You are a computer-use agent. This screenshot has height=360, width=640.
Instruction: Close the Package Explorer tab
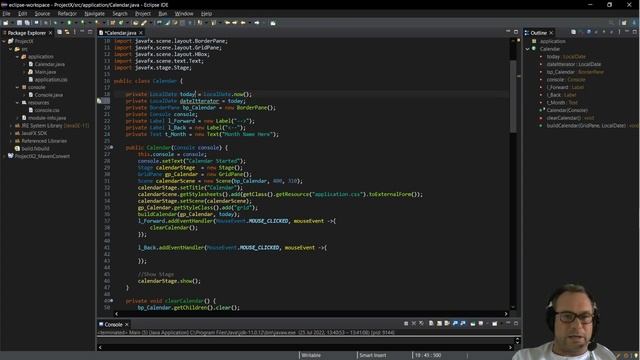coord(51,33)
